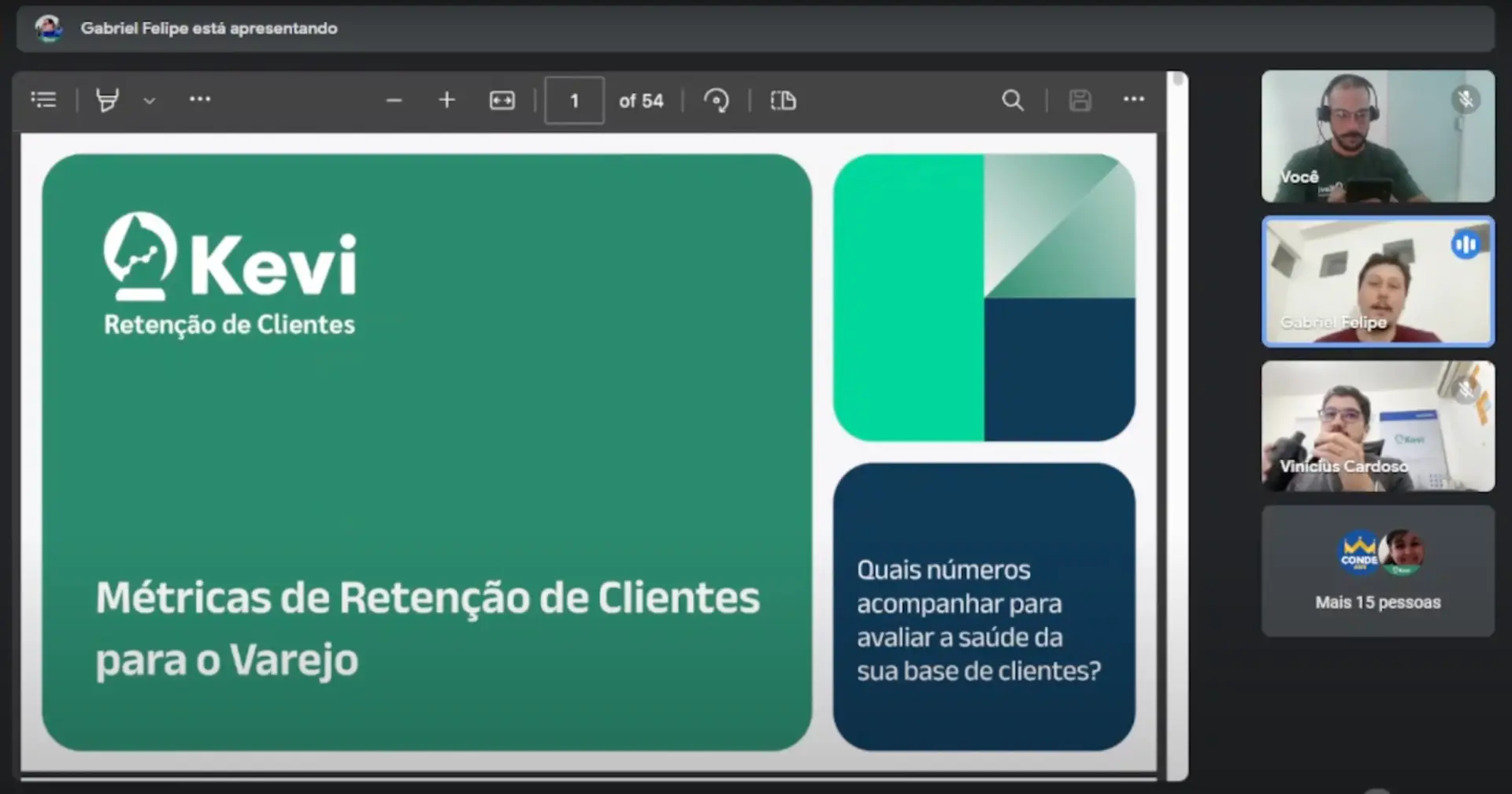Click the page number input field

coord(574,100)
